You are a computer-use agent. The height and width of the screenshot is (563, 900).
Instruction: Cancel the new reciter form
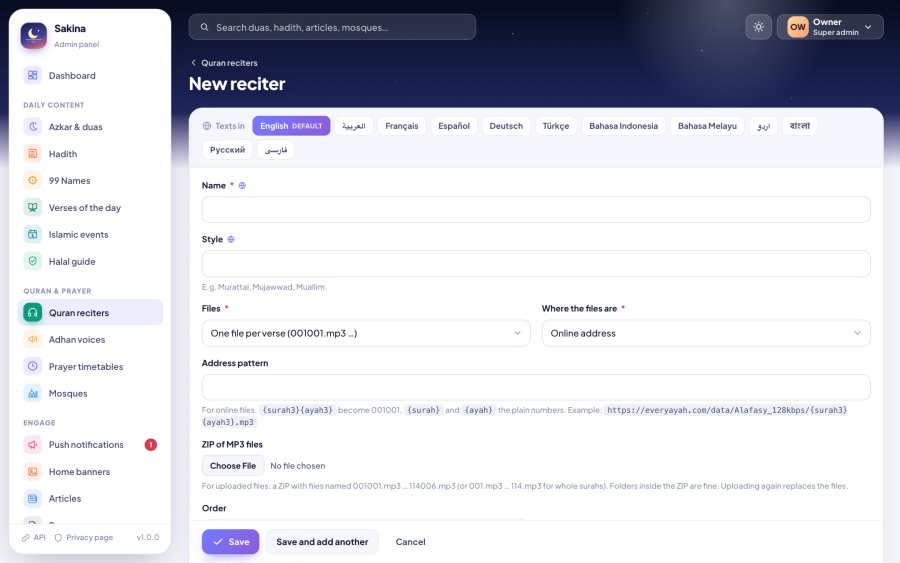410,542
